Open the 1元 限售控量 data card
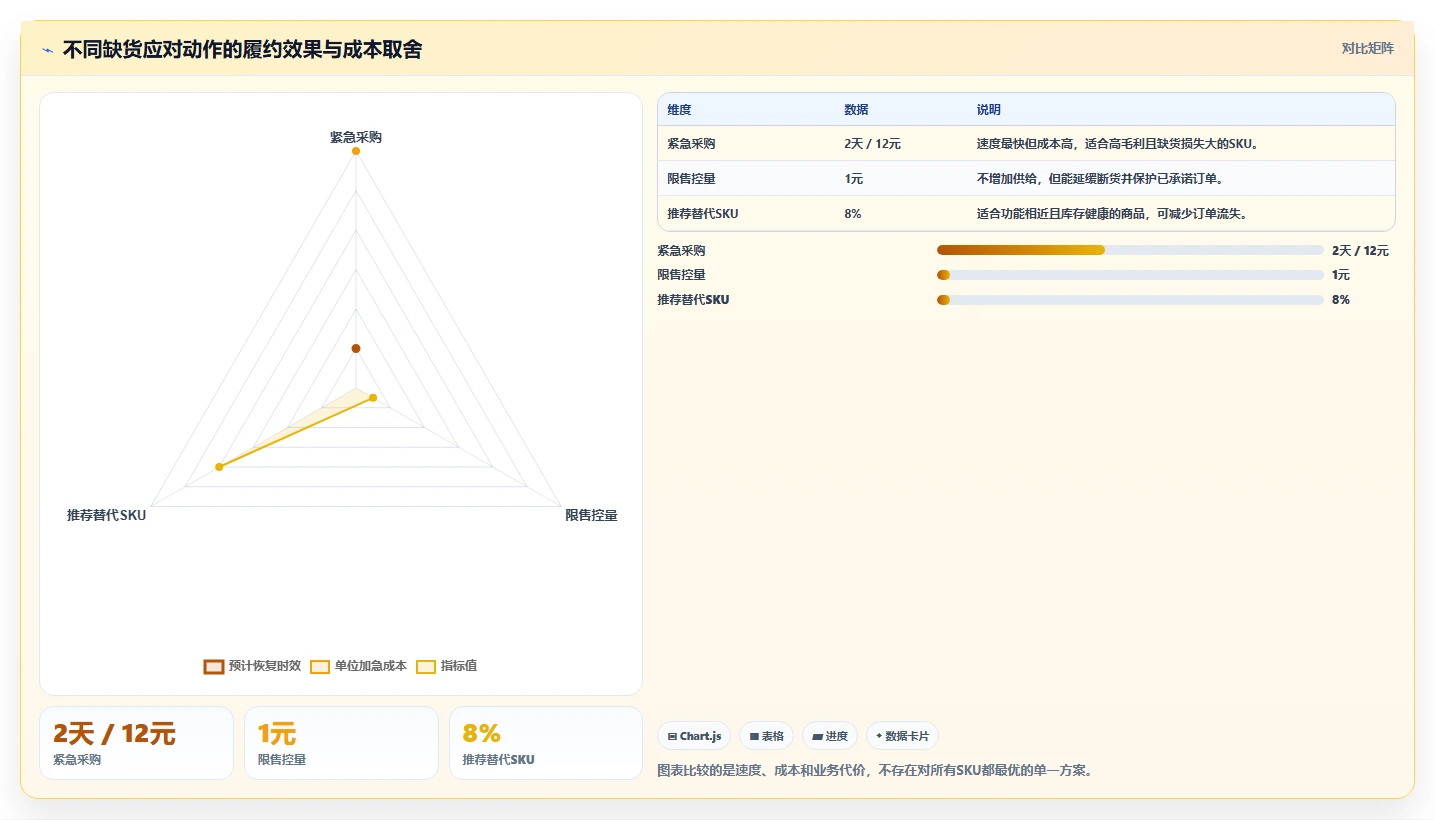The height and width of the screenshot is (820, 1435). point(341,743)
